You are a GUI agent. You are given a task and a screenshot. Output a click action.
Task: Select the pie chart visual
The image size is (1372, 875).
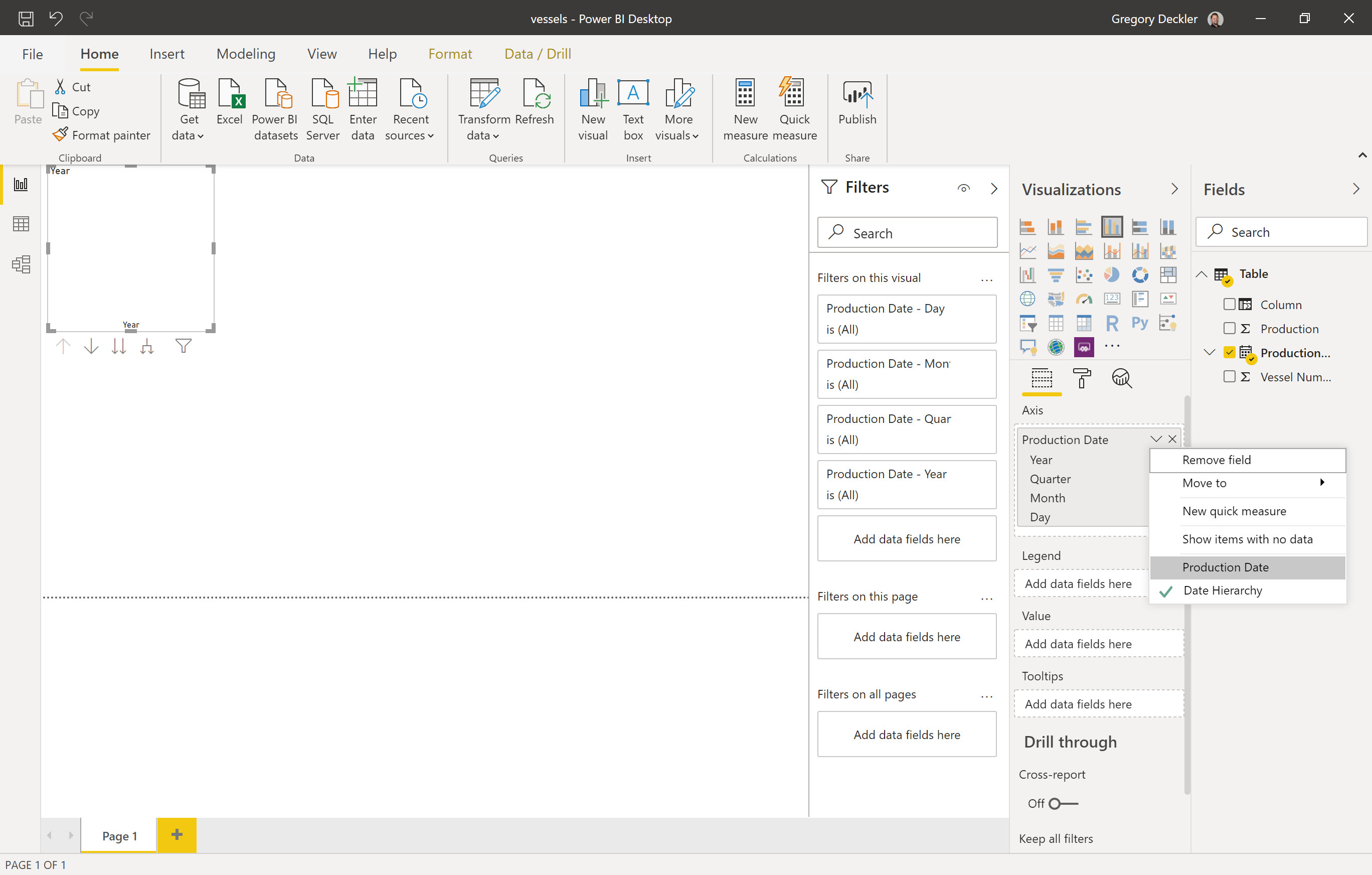[1112, 275]
